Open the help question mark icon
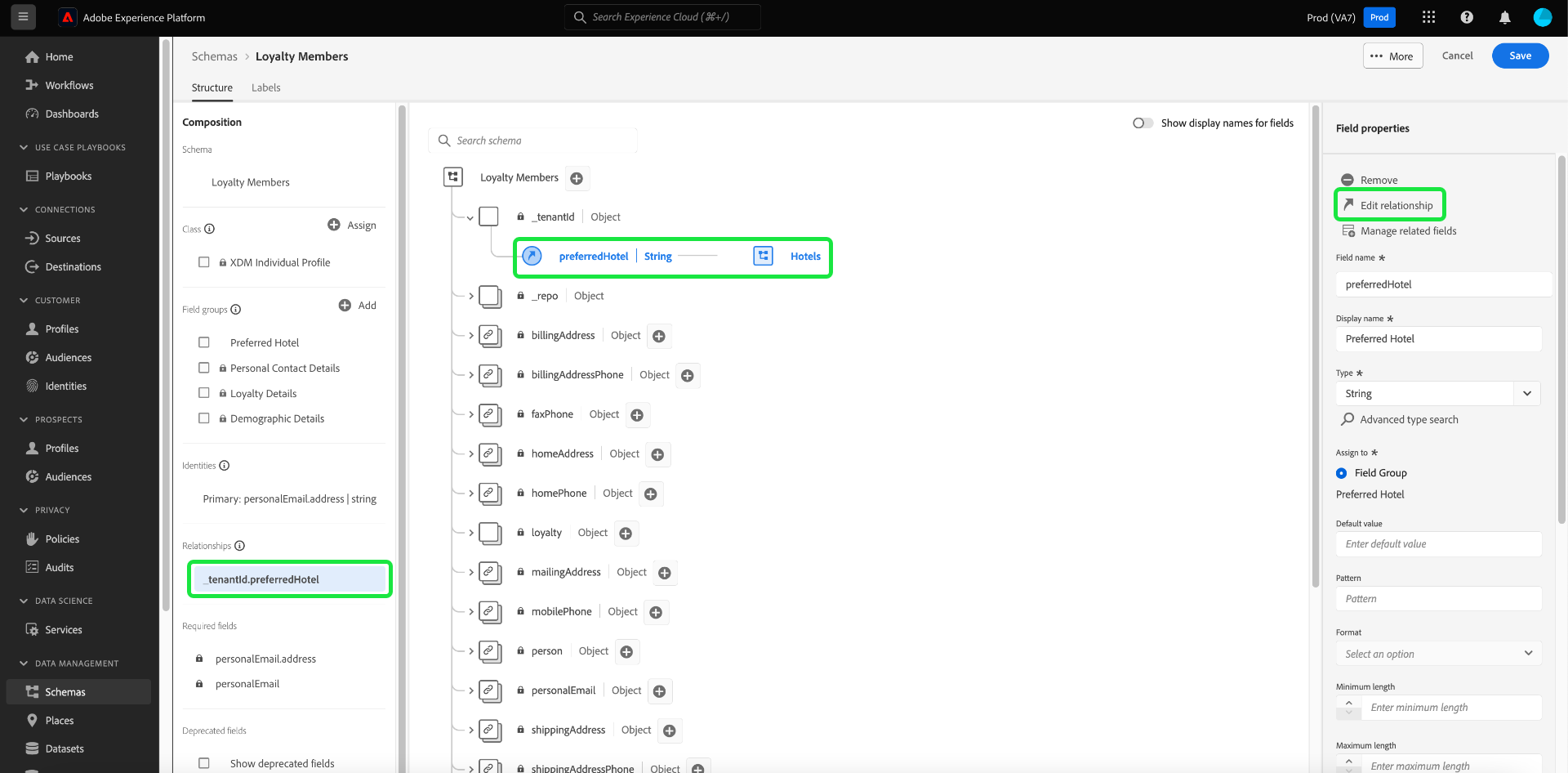The width and height of the screenshot is (1568, 773). click(x=1467, y=17)
